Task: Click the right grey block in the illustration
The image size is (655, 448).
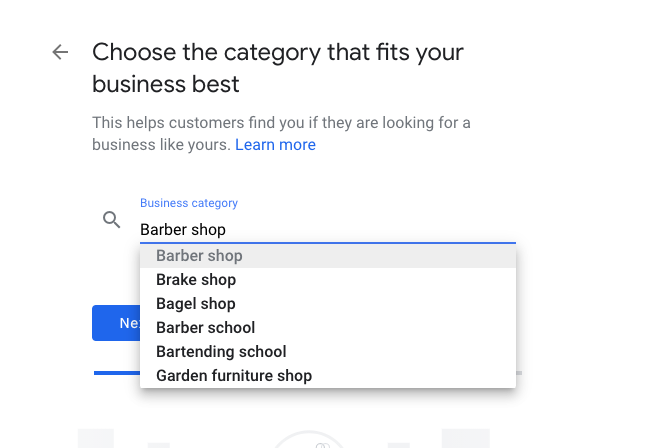Action: (x=465, y=438)
